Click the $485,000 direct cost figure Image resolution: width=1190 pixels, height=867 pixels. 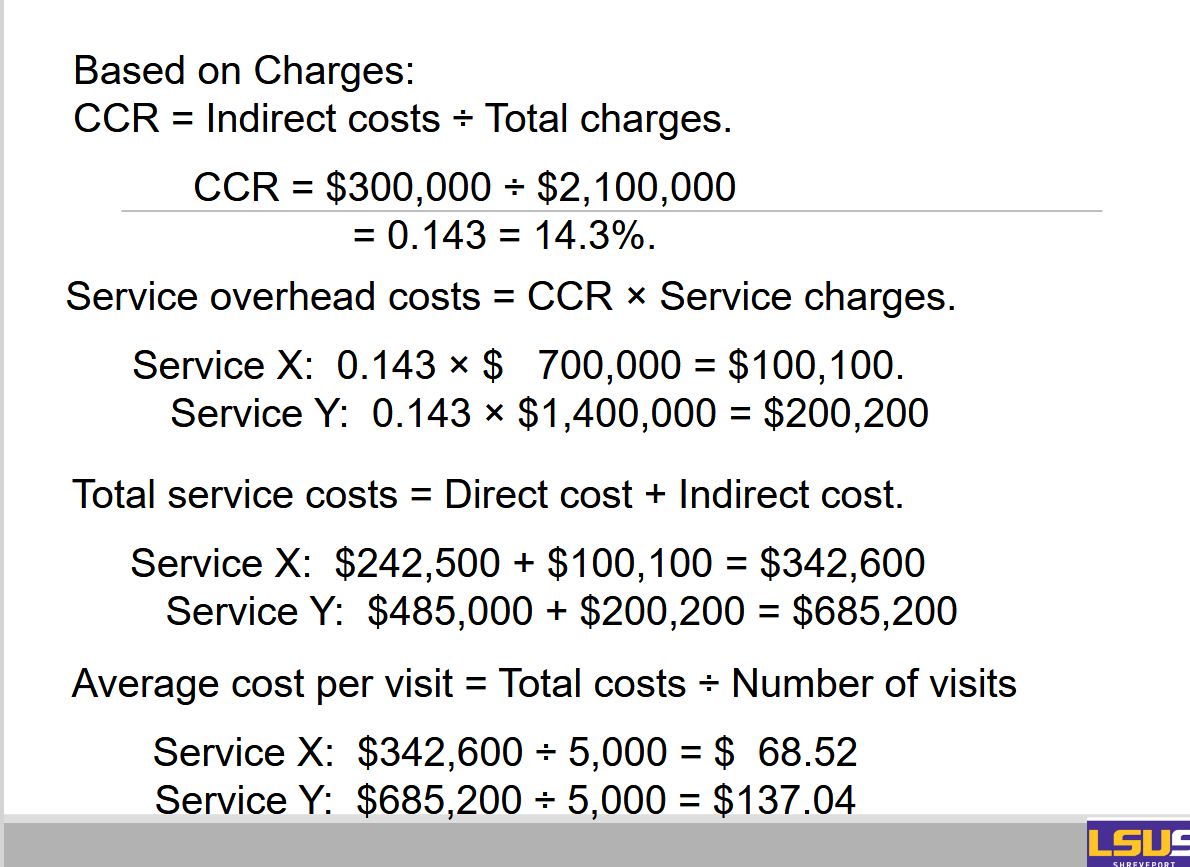pos(450,611)
